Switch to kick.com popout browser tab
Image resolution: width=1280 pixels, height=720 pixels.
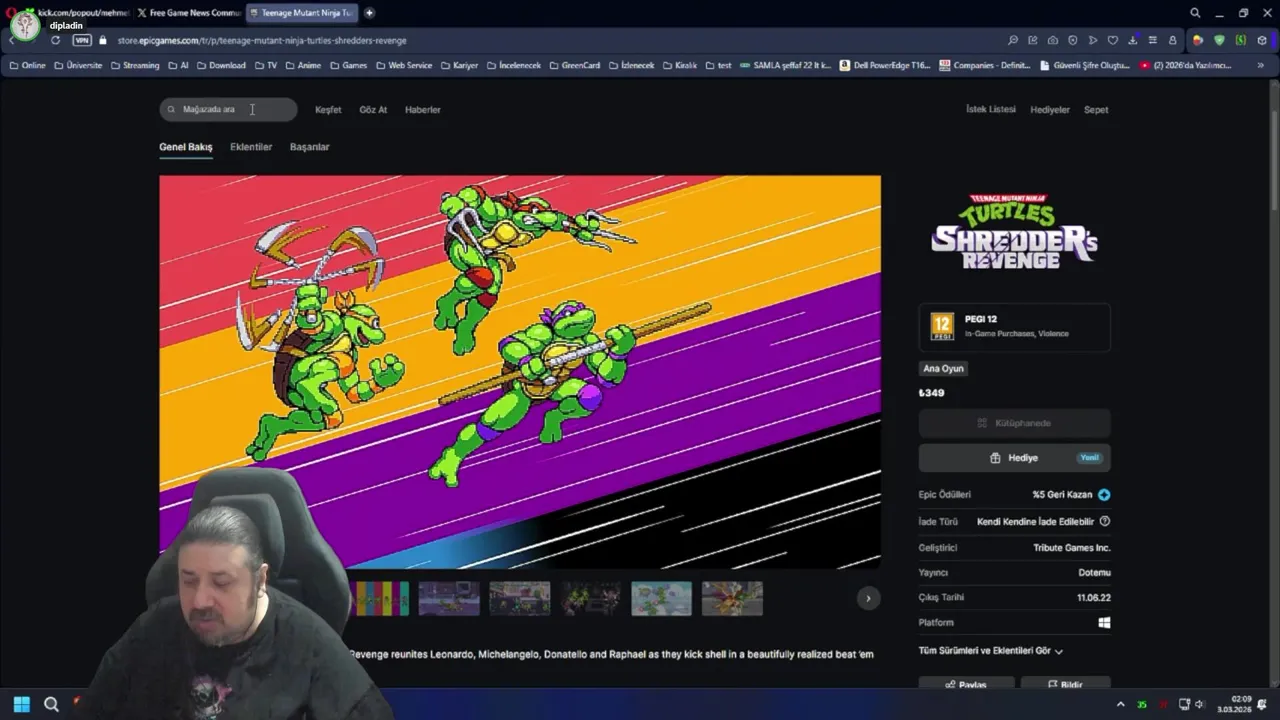point(82,13)
